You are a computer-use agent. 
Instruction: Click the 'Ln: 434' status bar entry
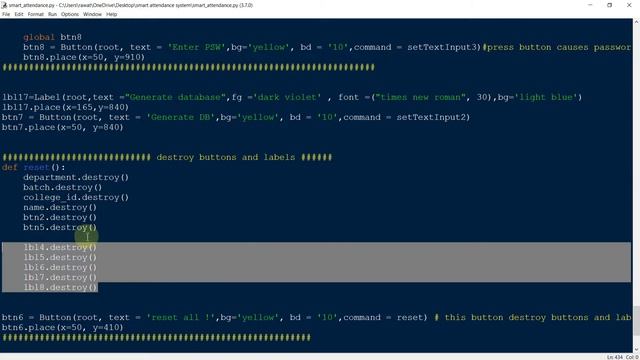(x=615, y=357)
